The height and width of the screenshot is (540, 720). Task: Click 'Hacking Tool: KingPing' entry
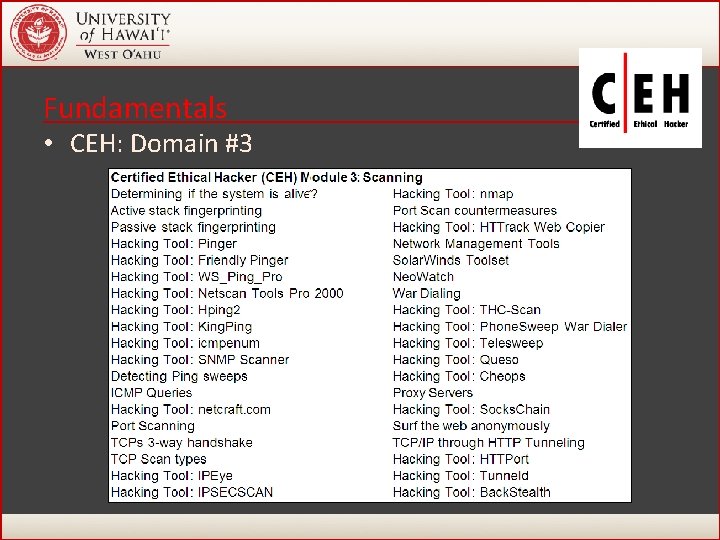(181, 326)
